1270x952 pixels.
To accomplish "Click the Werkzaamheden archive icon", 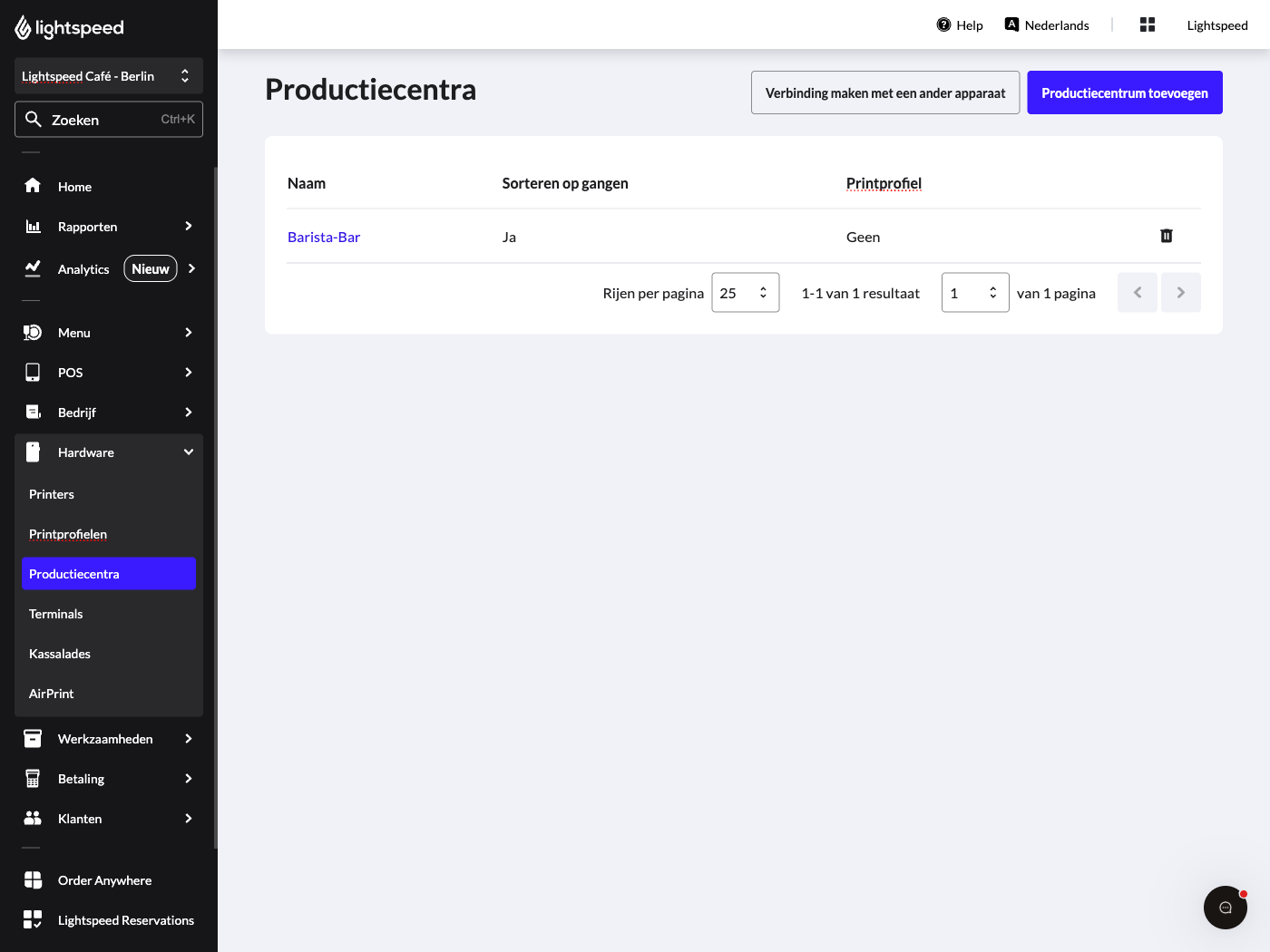I will click(x=33, y=739).
